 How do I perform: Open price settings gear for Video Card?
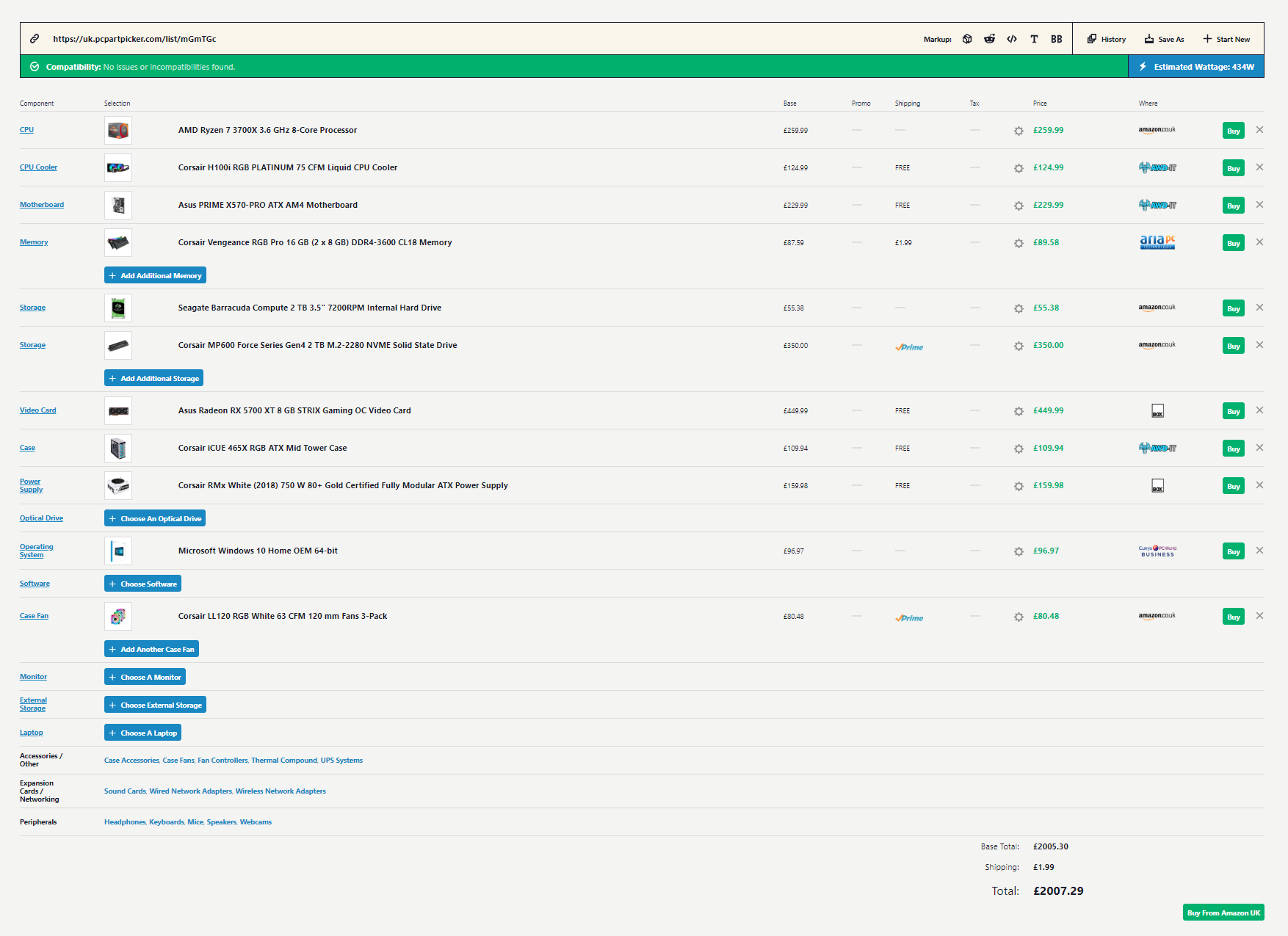coord(1019,411)
